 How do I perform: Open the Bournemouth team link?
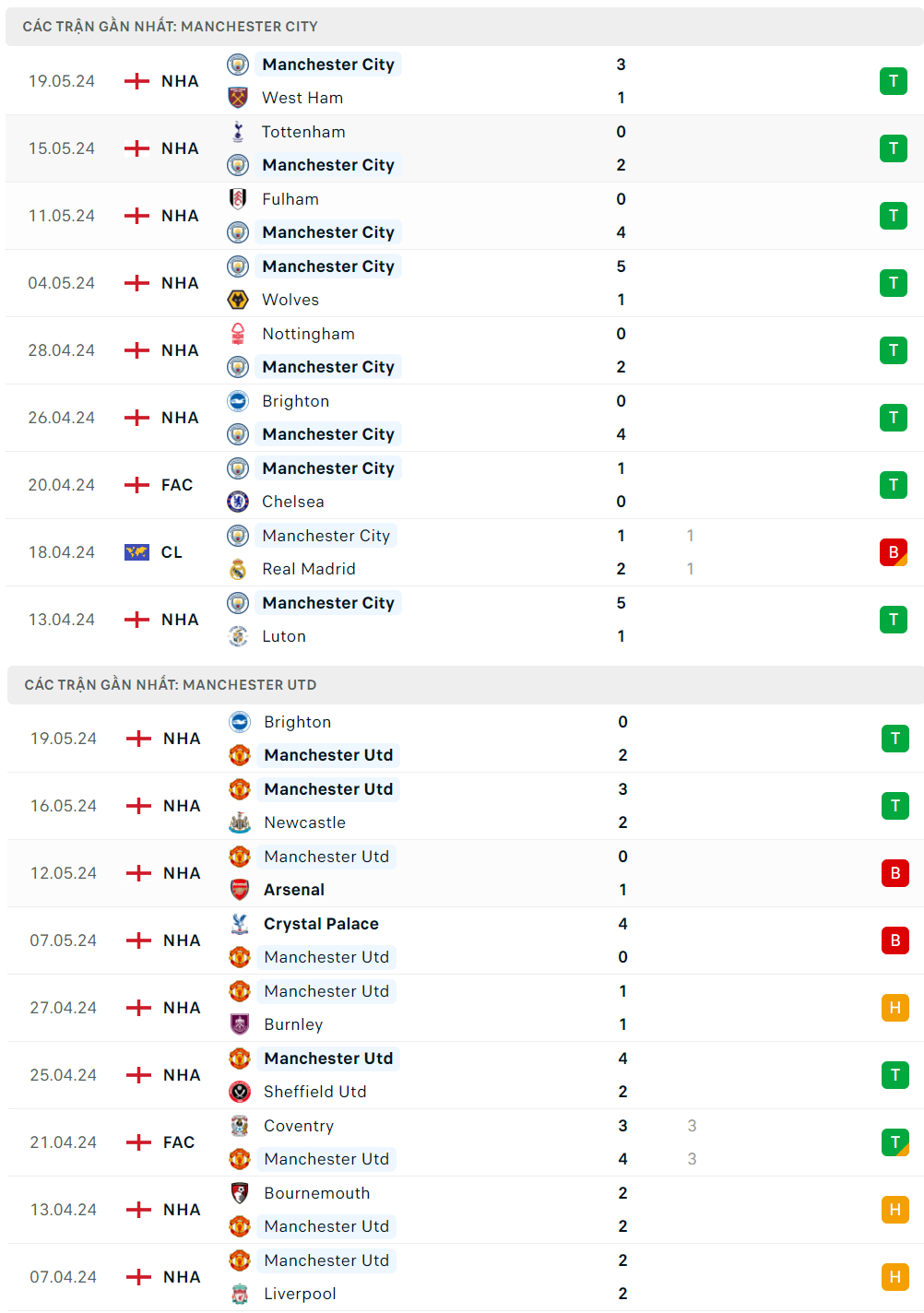click(316, 1193)
